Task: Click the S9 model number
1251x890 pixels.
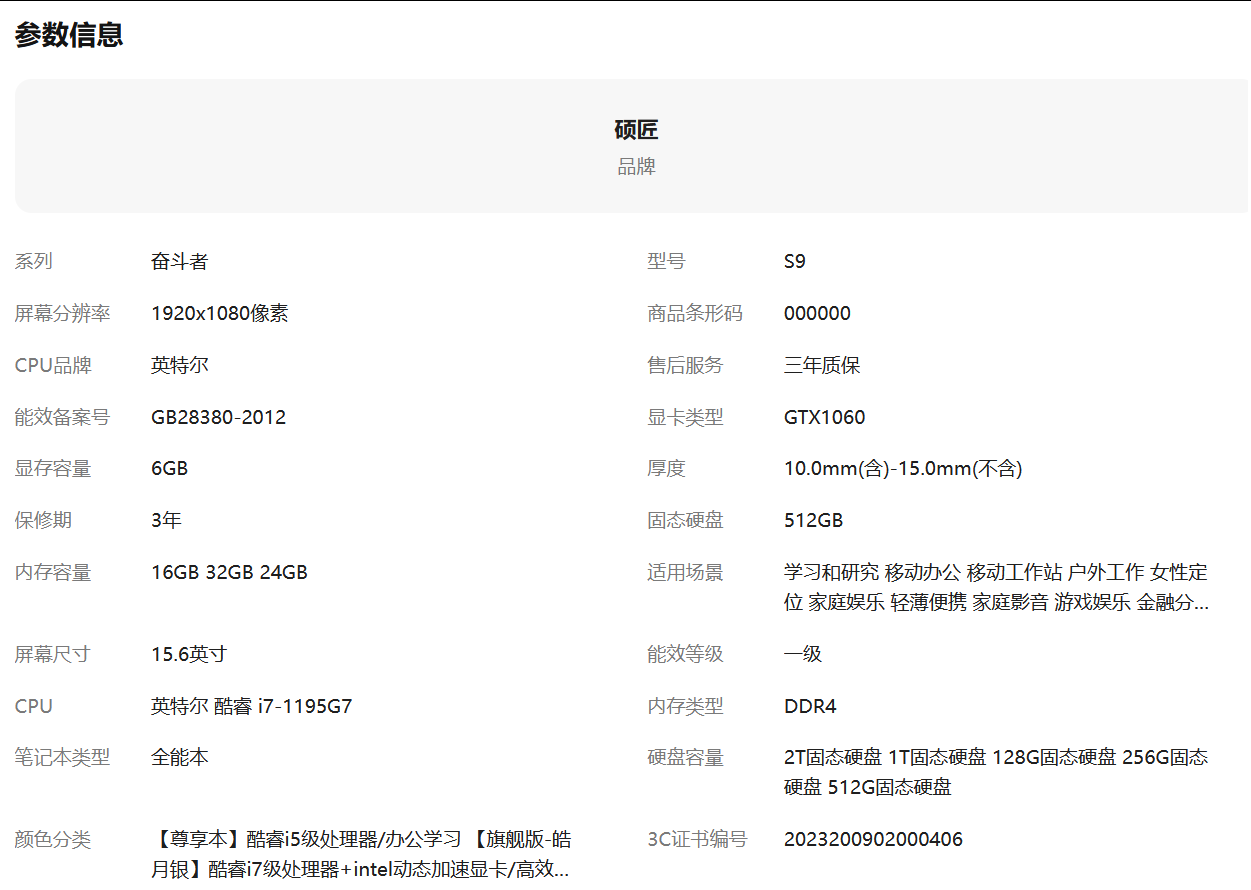Action: click(795, 261)
